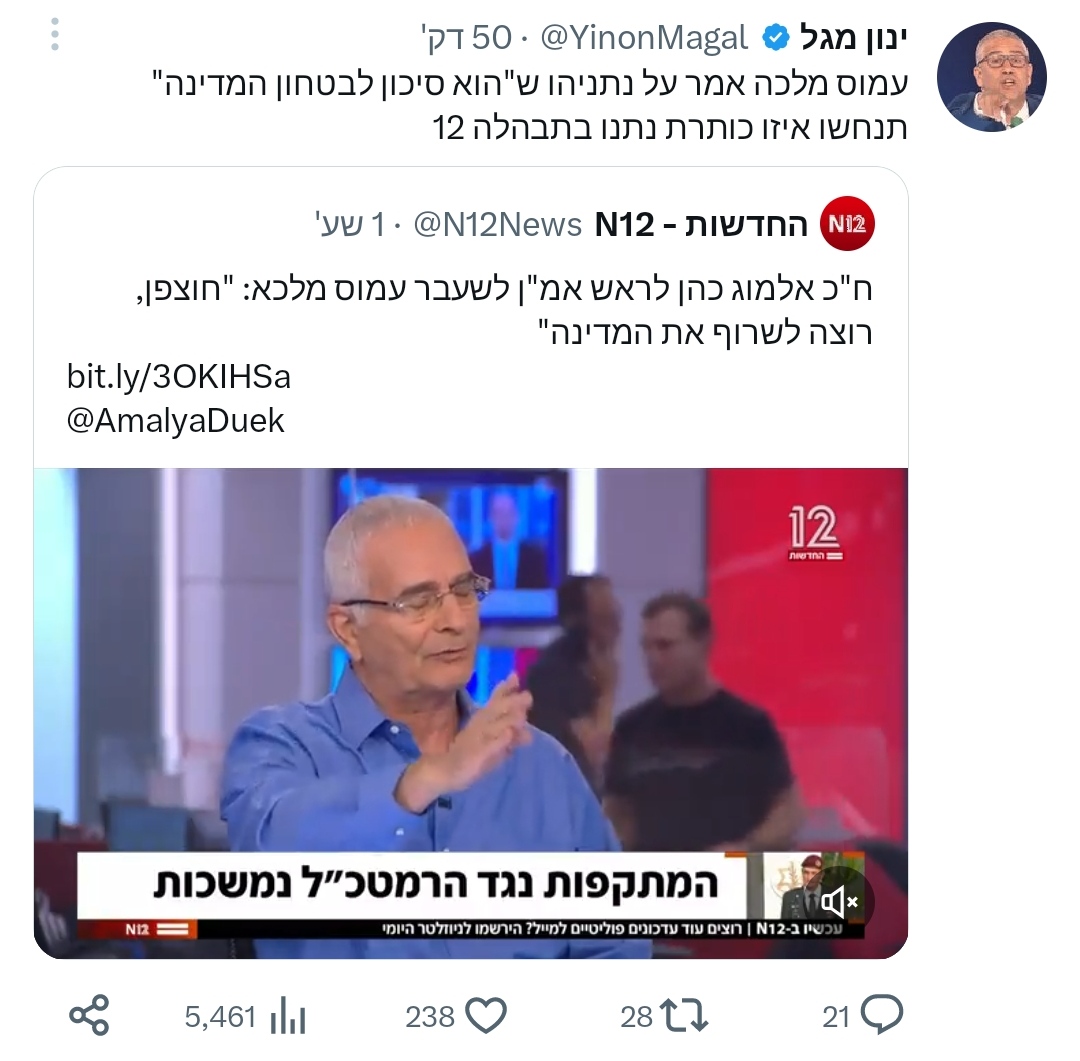1080x1061 pixels.
Task: Click the 12 channel logo in video
Action: (x=814, y=533)
